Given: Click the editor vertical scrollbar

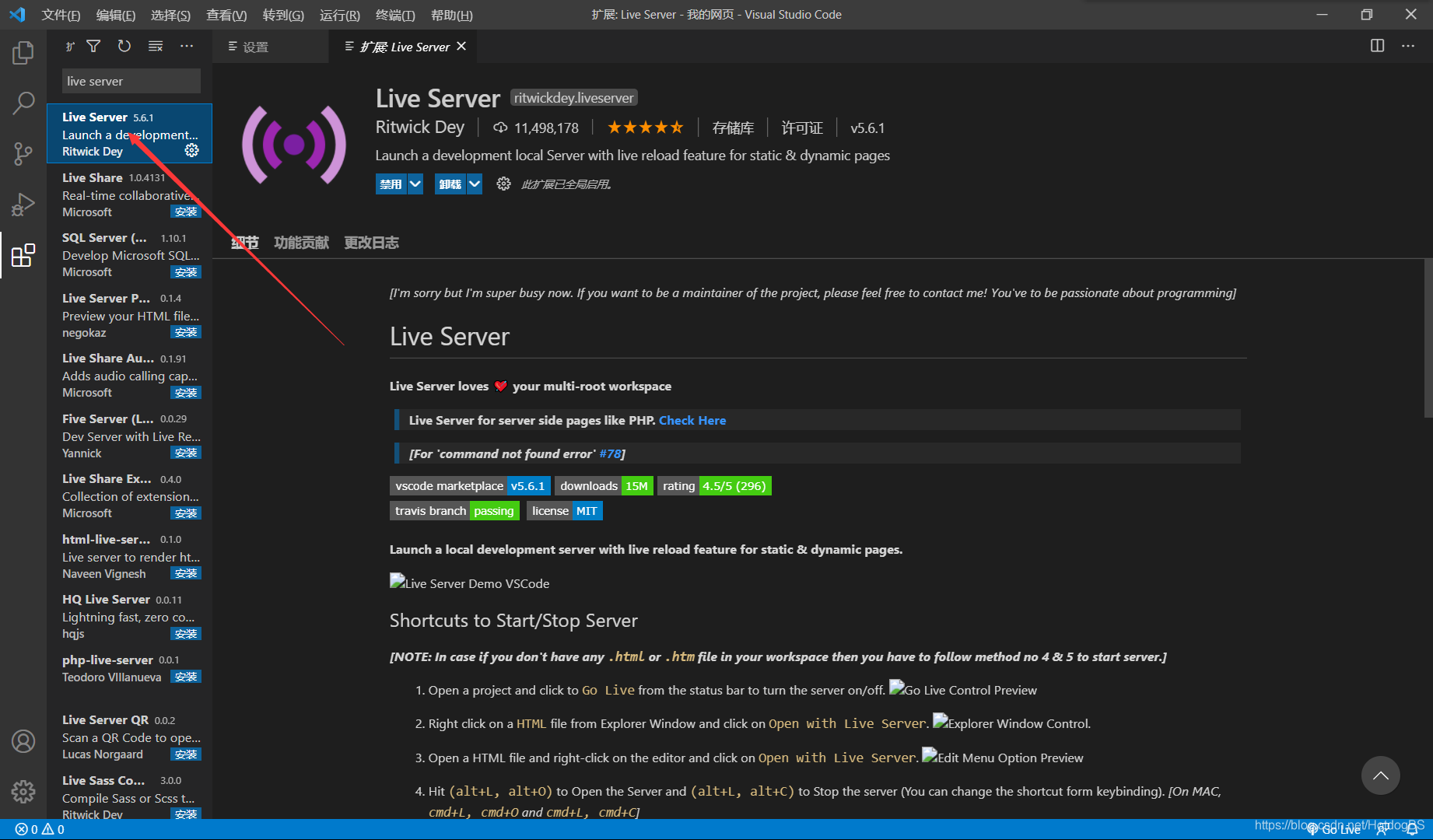Looking at the screenshot, I should (x=1428, y=339).
